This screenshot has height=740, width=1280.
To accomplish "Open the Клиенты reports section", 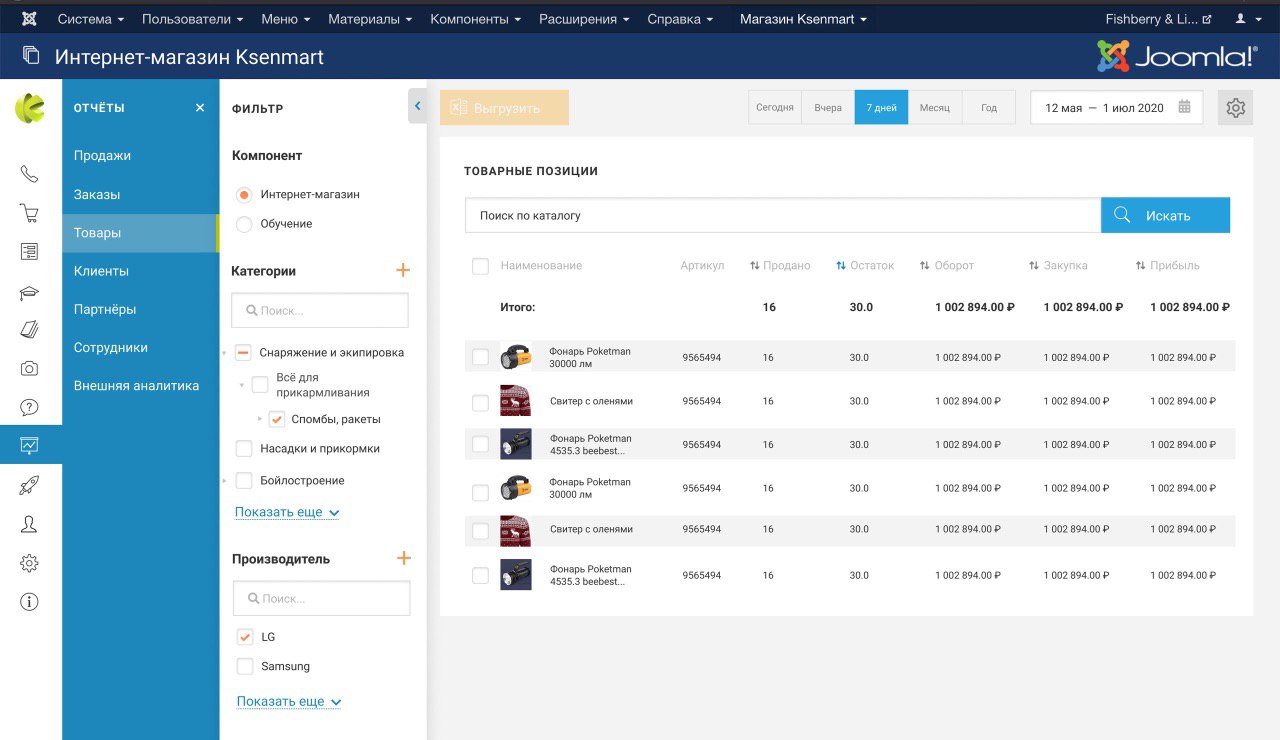I will click(101, 271).
